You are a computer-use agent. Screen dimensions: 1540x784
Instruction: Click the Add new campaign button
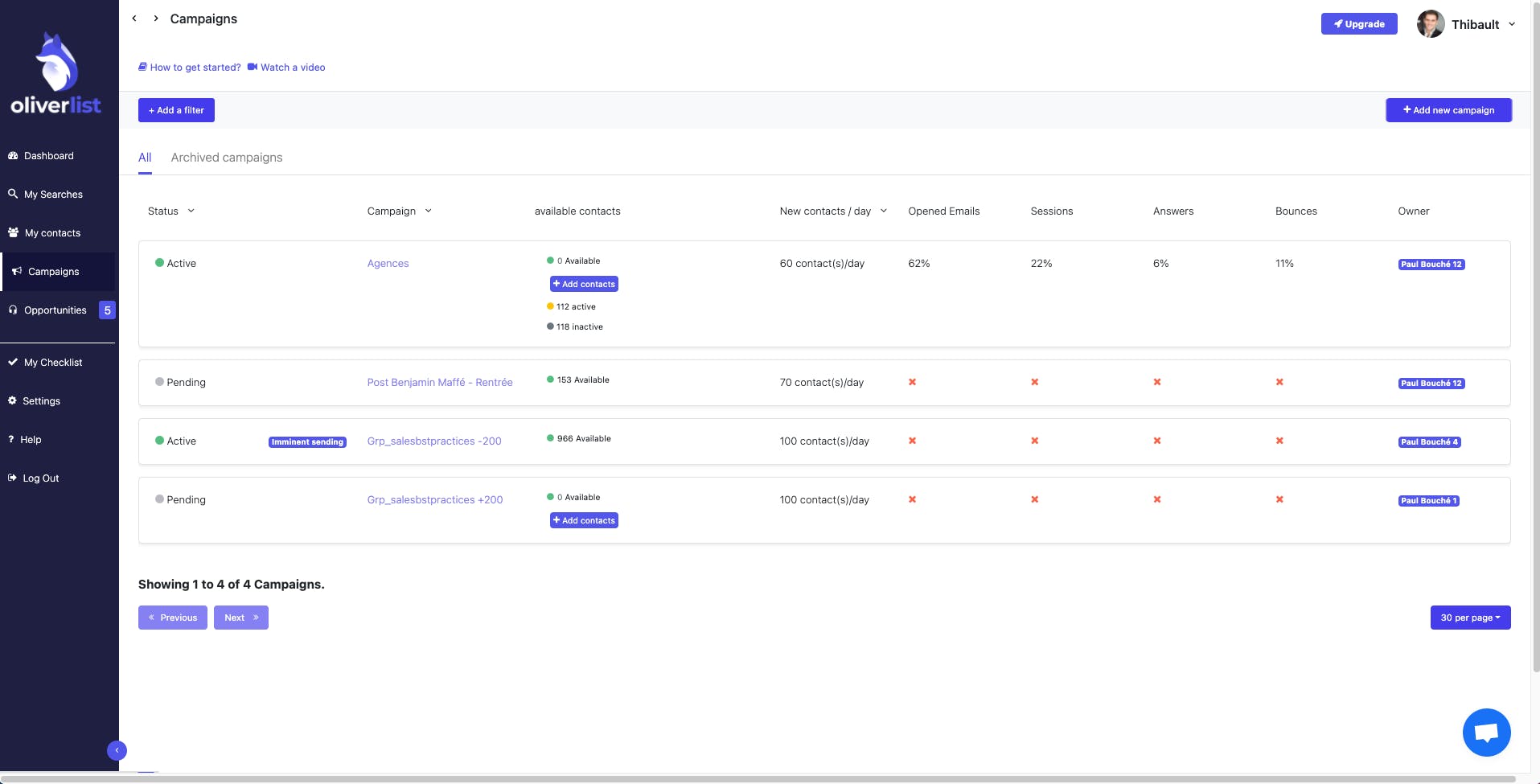tap(1448, 110)
